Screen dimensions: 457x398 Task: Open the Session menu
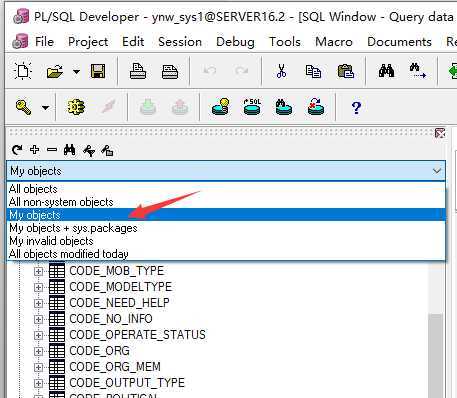[180, 42]
